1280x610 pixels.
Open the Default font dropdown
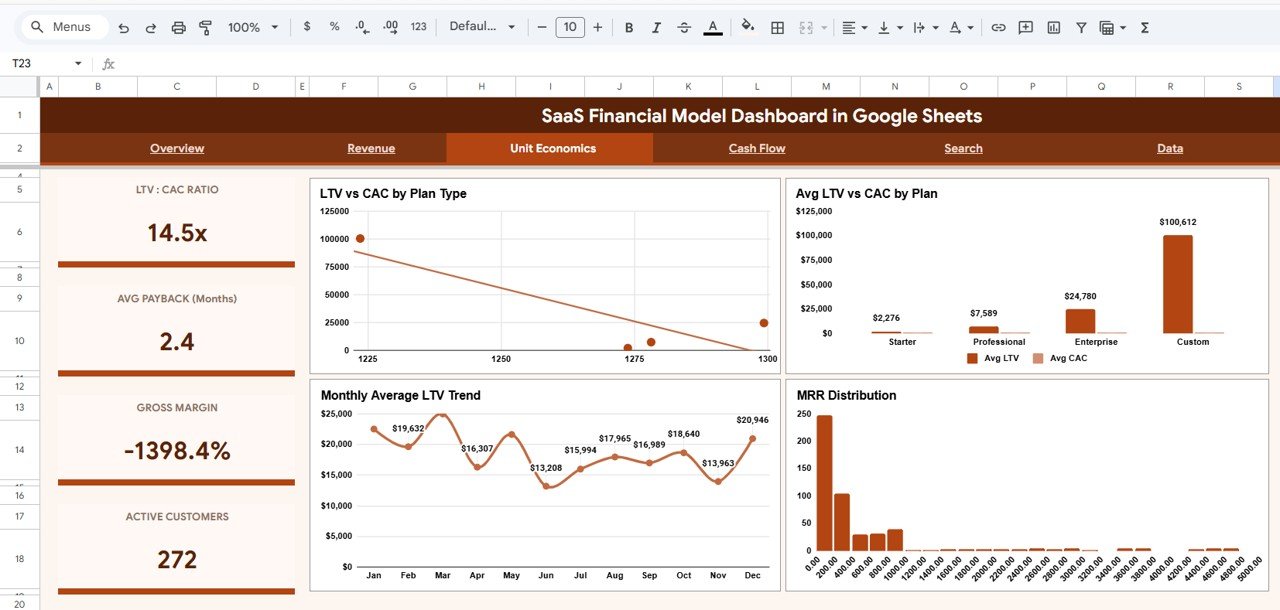click(x=483, y=27)
